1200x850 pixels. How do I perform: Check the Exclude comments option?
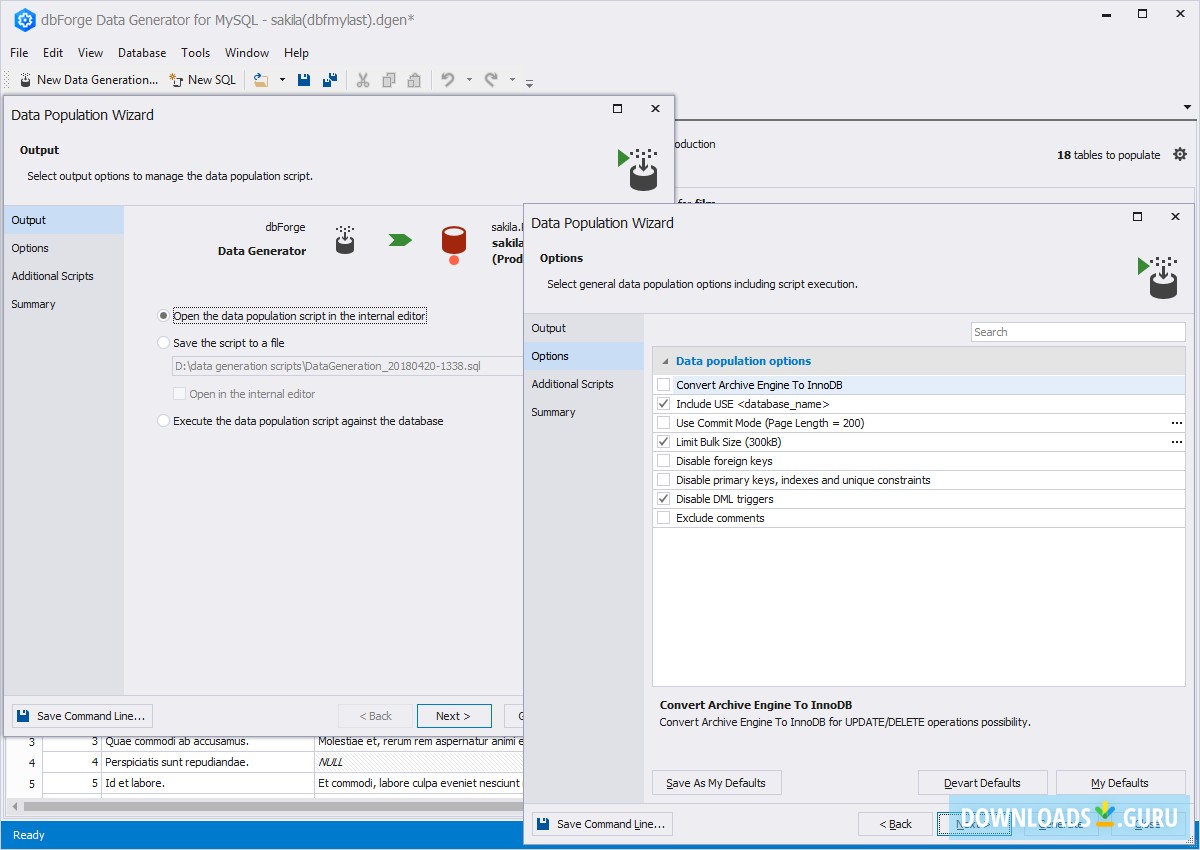[663, 518]
